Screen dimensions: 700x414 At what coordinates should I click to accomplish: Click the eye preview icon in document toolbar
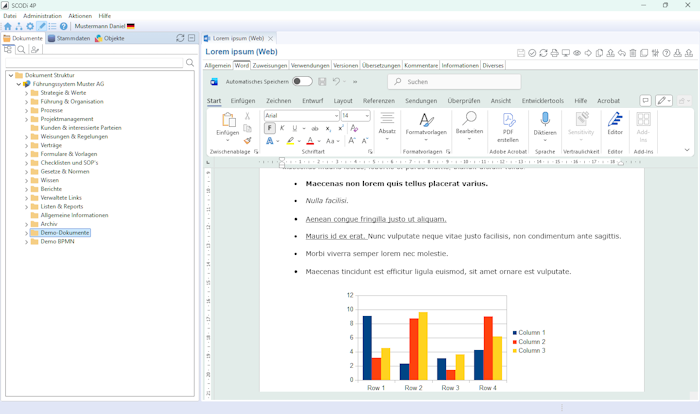pyautogui.click(x=577, y=53)
